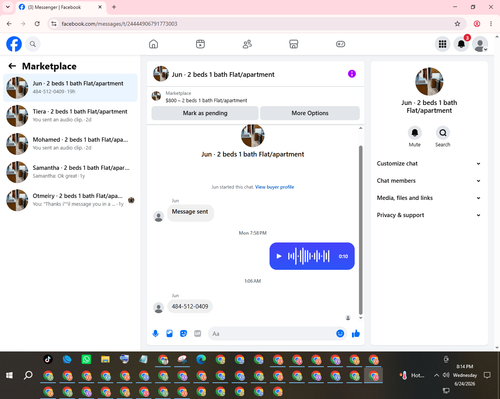This screenshot has width=500, height=399.
Task: Open Samantha's apartment conversation
Action: [x=70, y=172]
